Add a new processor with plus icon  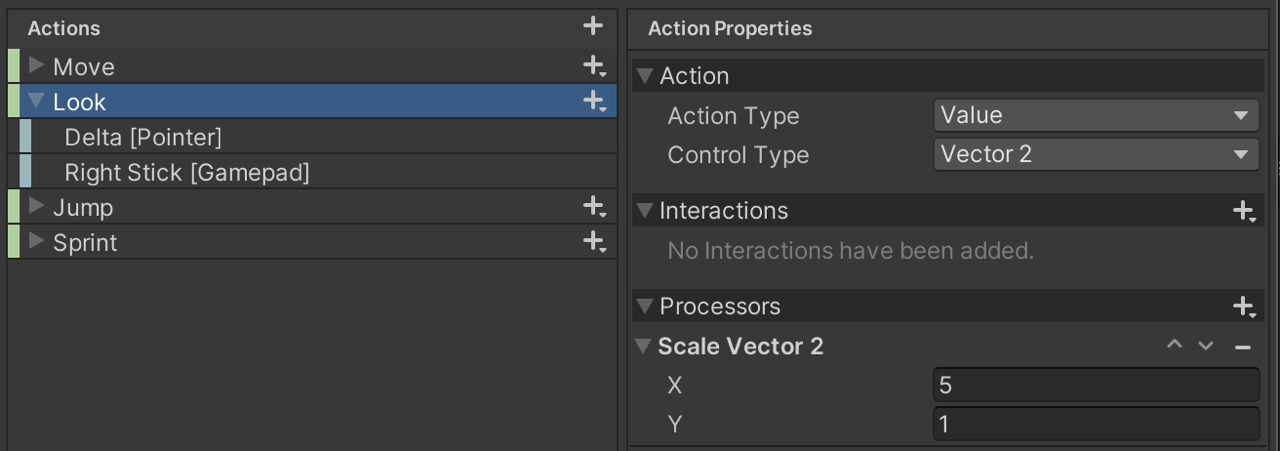1243,307
